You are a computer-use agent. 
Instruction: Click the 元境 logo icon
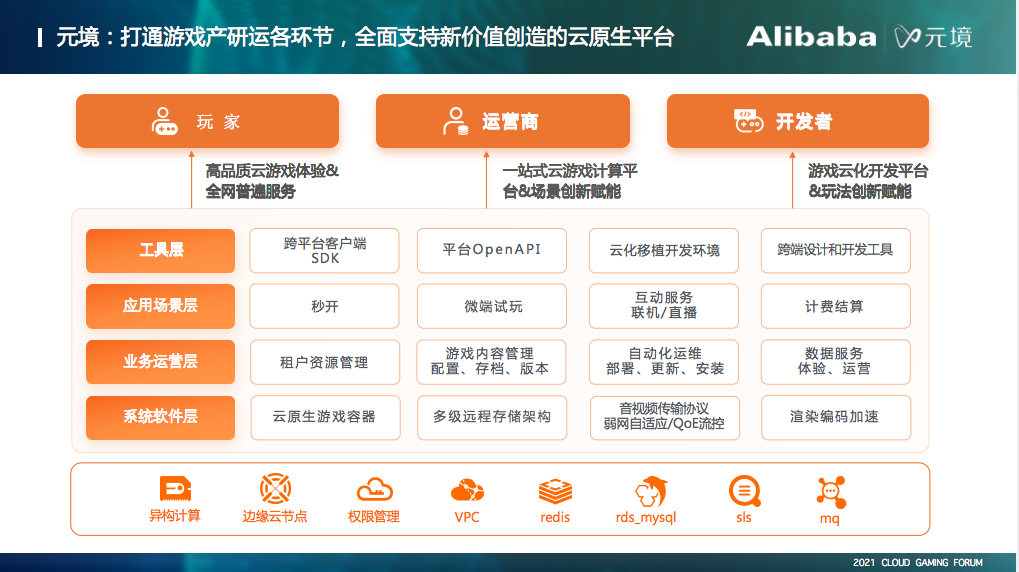pos(907,37)
